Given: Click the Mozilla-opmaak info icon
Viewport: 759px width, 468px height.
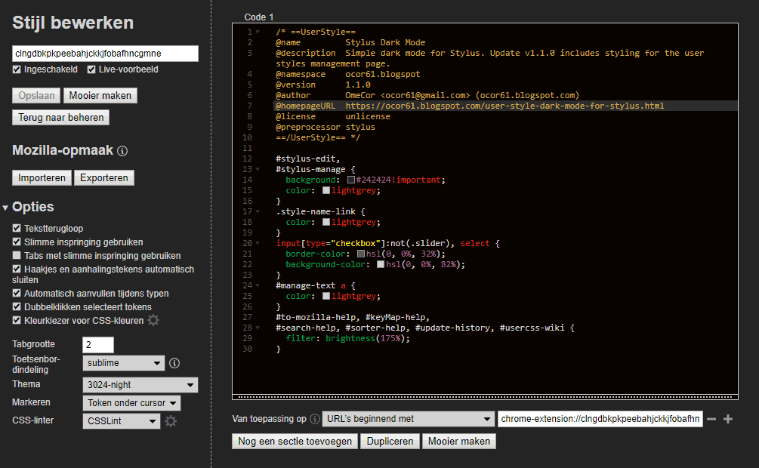Looking at the screenshot, I should coord(123,152).
